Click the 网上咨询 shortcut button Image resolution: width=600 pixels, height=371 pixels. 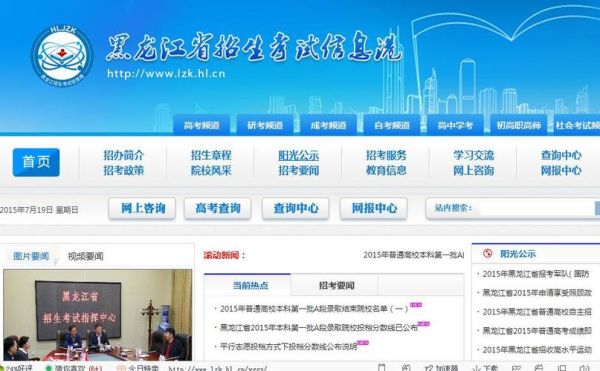click(x=143, y=208)
